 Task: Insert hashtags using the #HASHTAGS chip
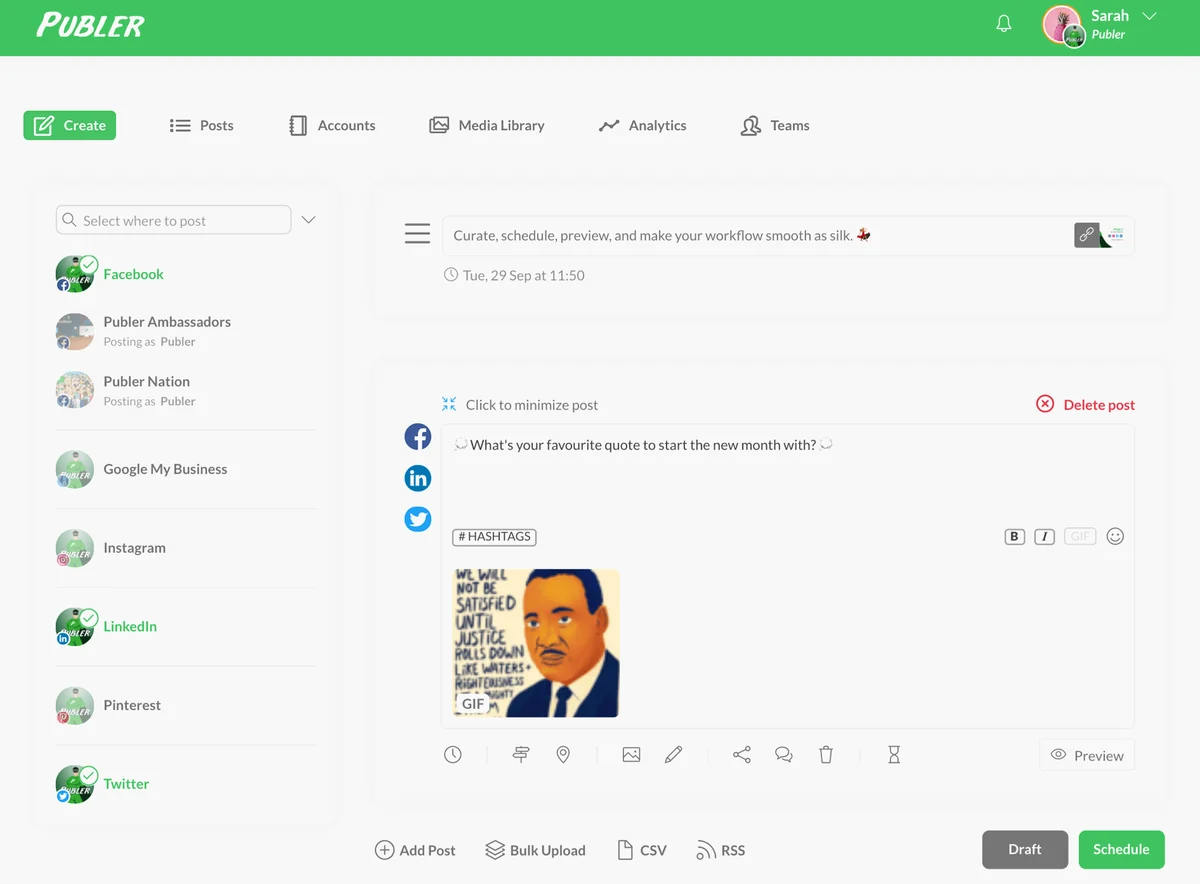(493, 536)
